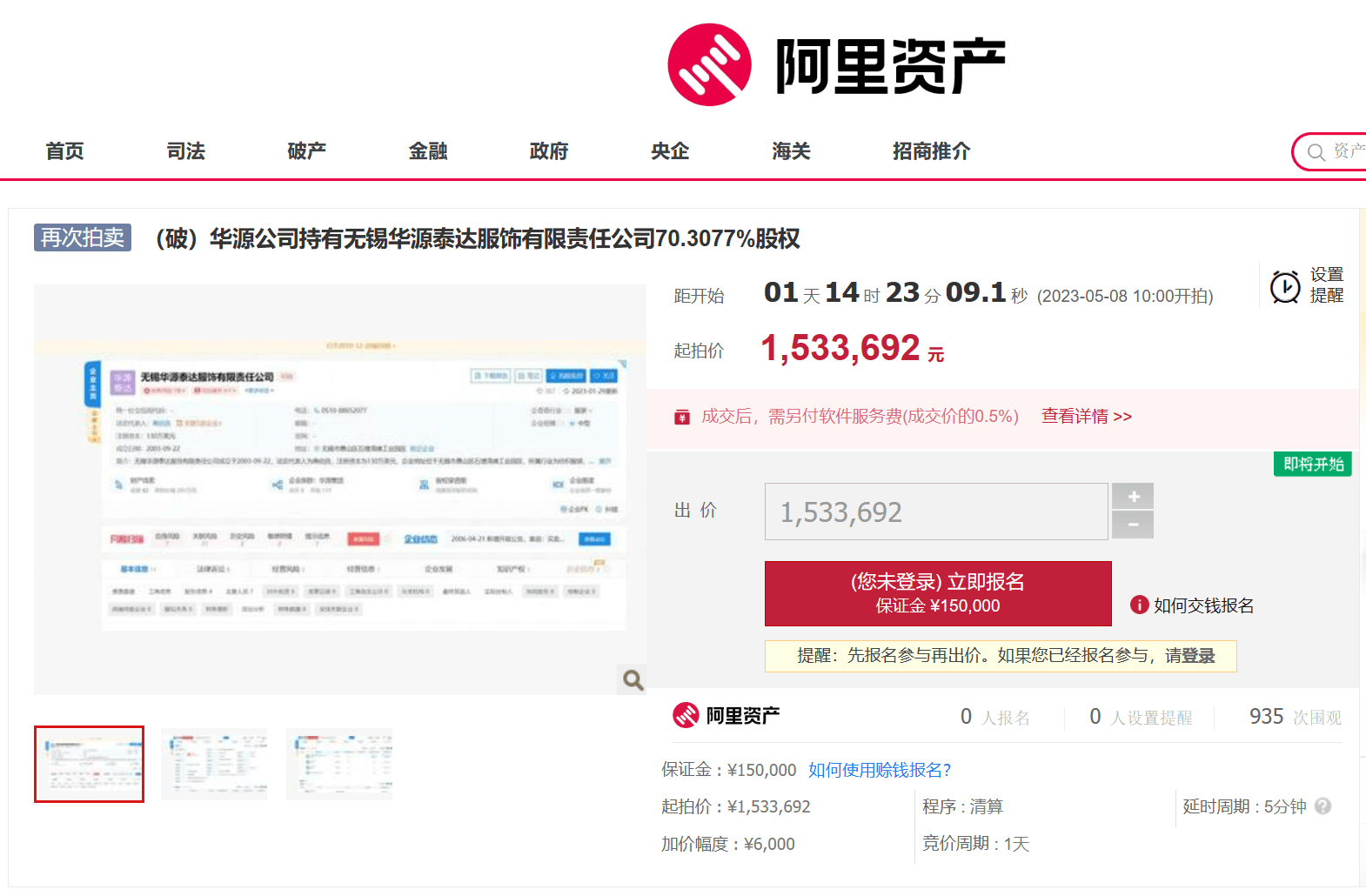This screenshot has width=1366, height=896.
Task: Click 延时周期 : 5分钟 text
Action: (x=1244, y=806)
